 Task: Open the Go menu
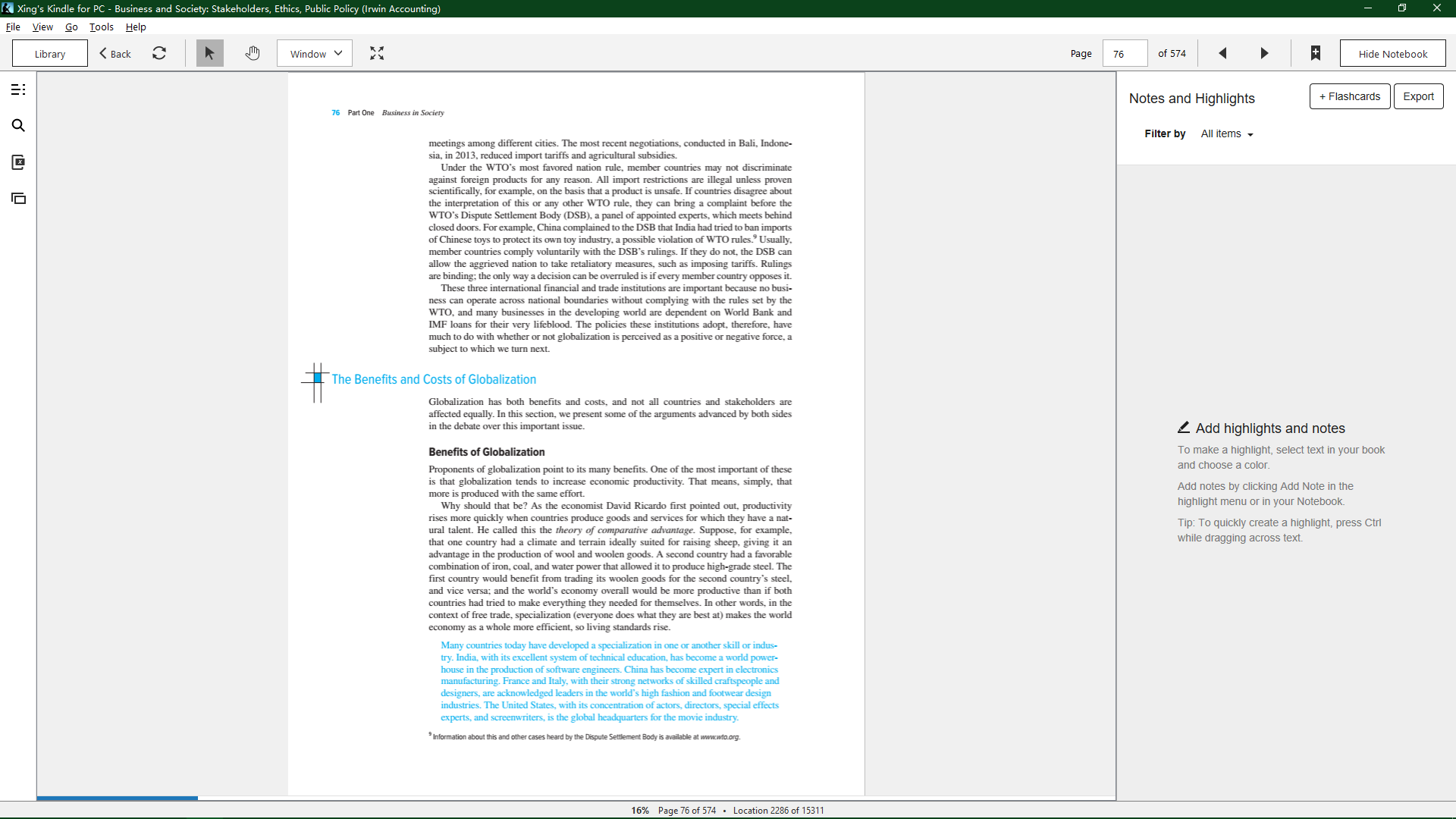[x=71, y=27]
